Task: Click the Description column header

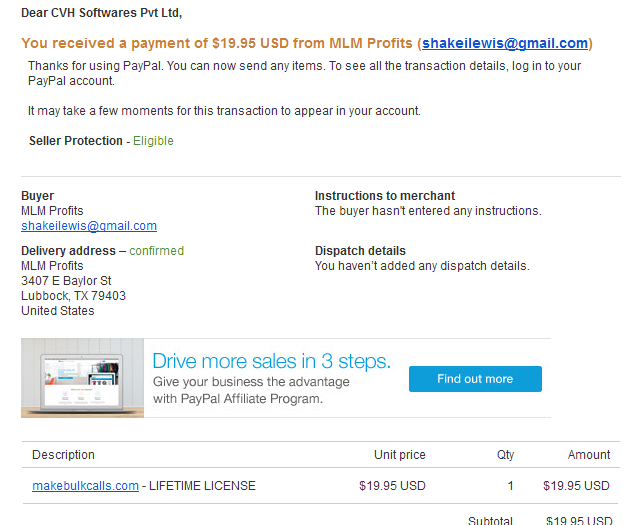Action: pyautogui.click(x=63, y=454)
